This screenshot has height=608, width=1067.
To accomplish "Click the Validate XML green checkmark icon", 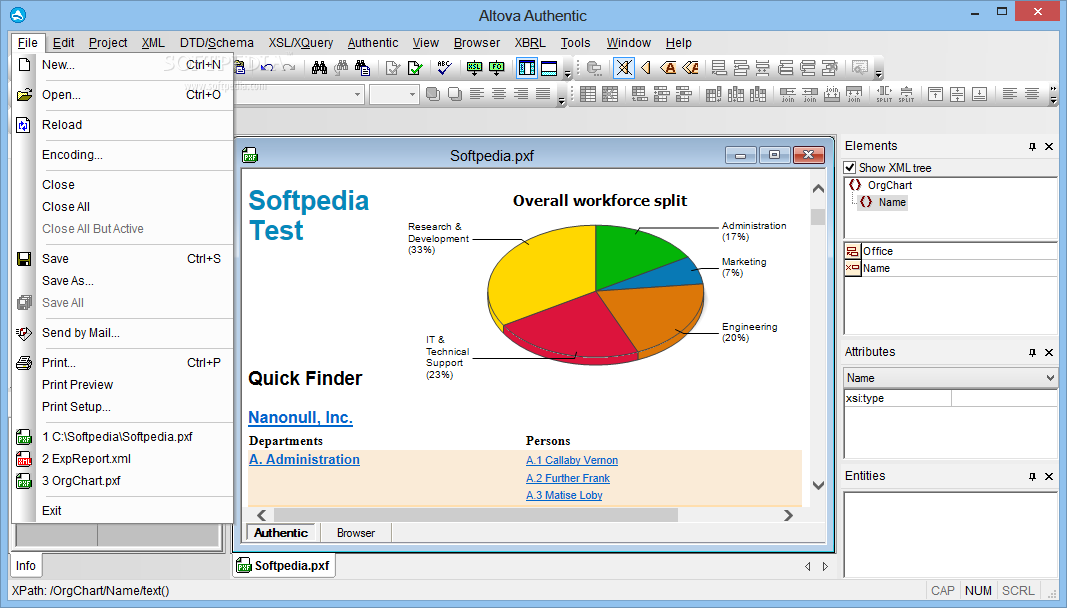I will [x=415, y=67].
